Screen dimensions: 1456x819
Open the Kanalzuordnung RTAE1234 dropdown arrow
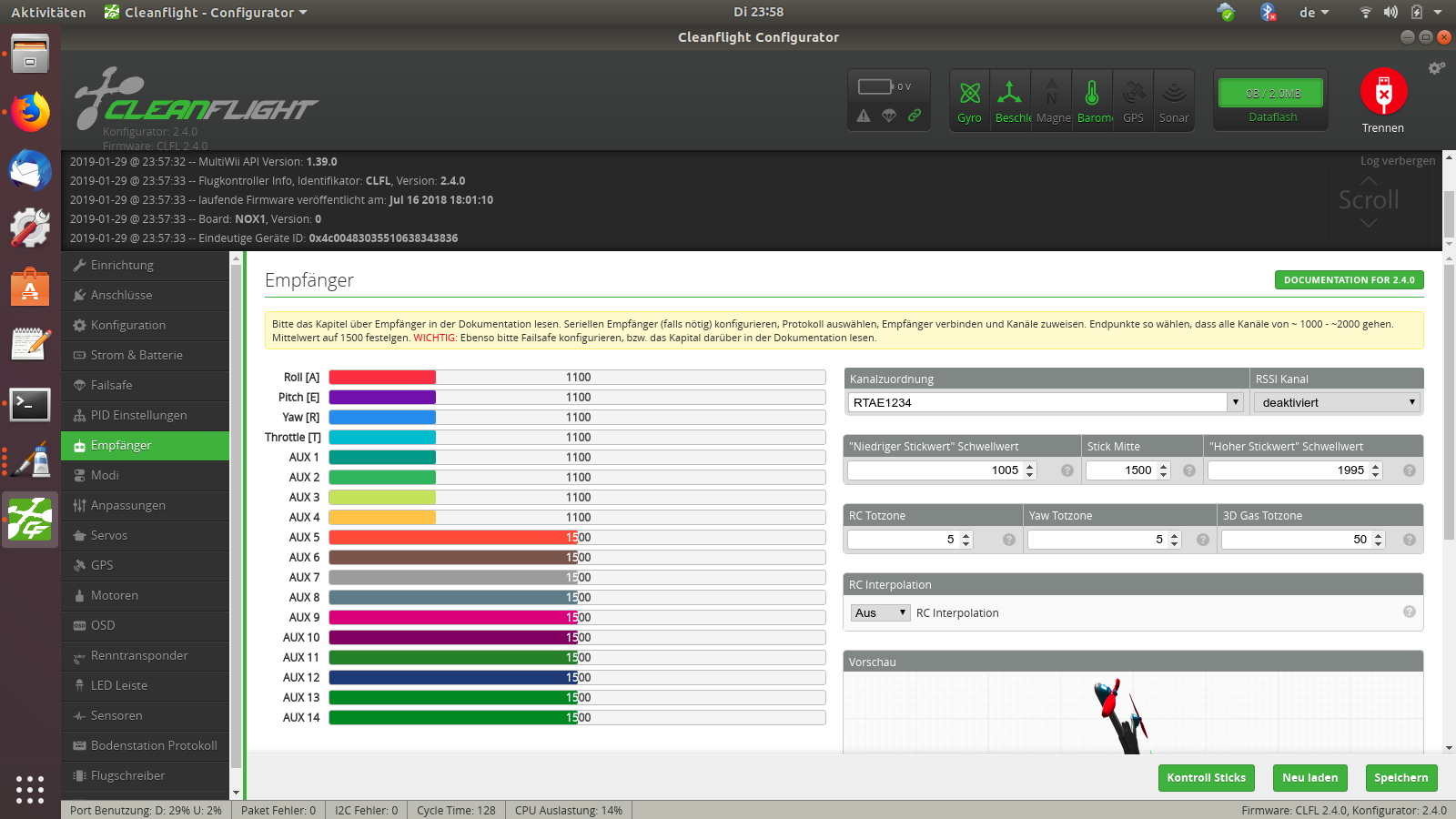[1235, 402]
